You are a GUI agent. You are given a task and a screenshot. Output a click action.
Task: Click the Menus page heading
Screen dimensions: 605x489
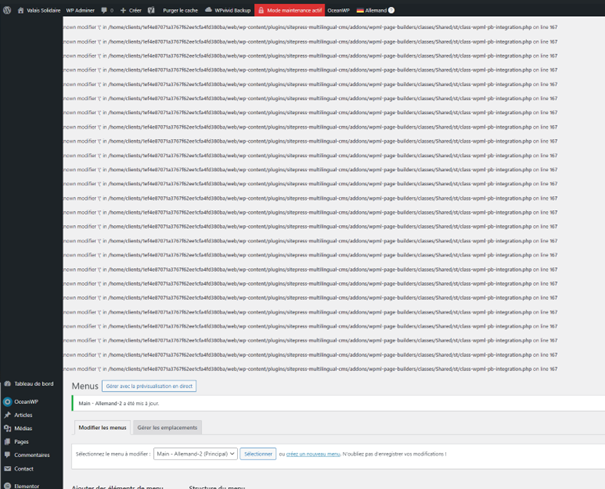click(x=85, y=386)
